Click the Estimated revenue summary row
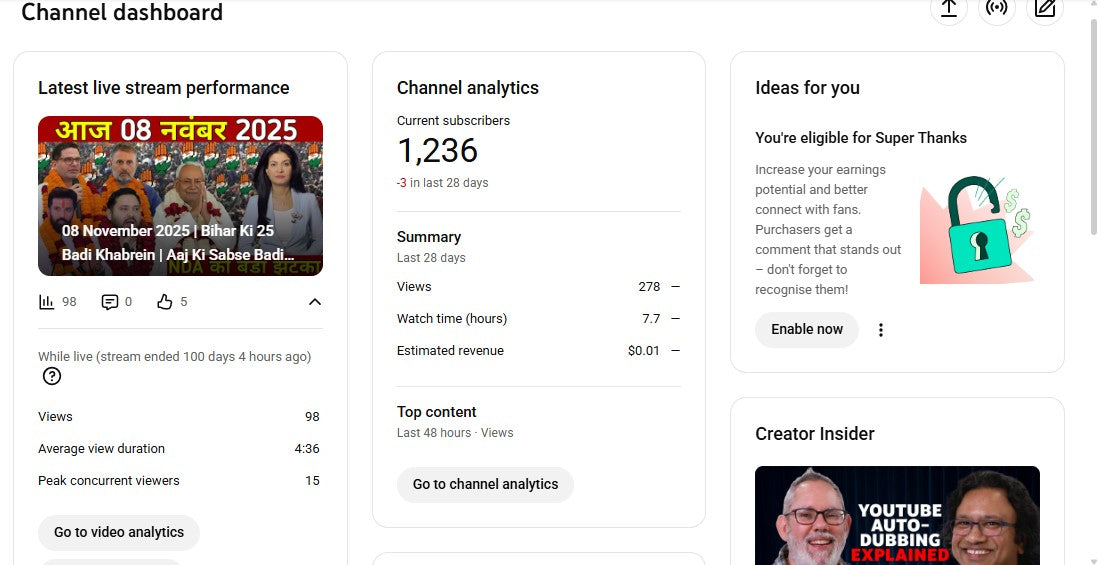 (538, 351)
